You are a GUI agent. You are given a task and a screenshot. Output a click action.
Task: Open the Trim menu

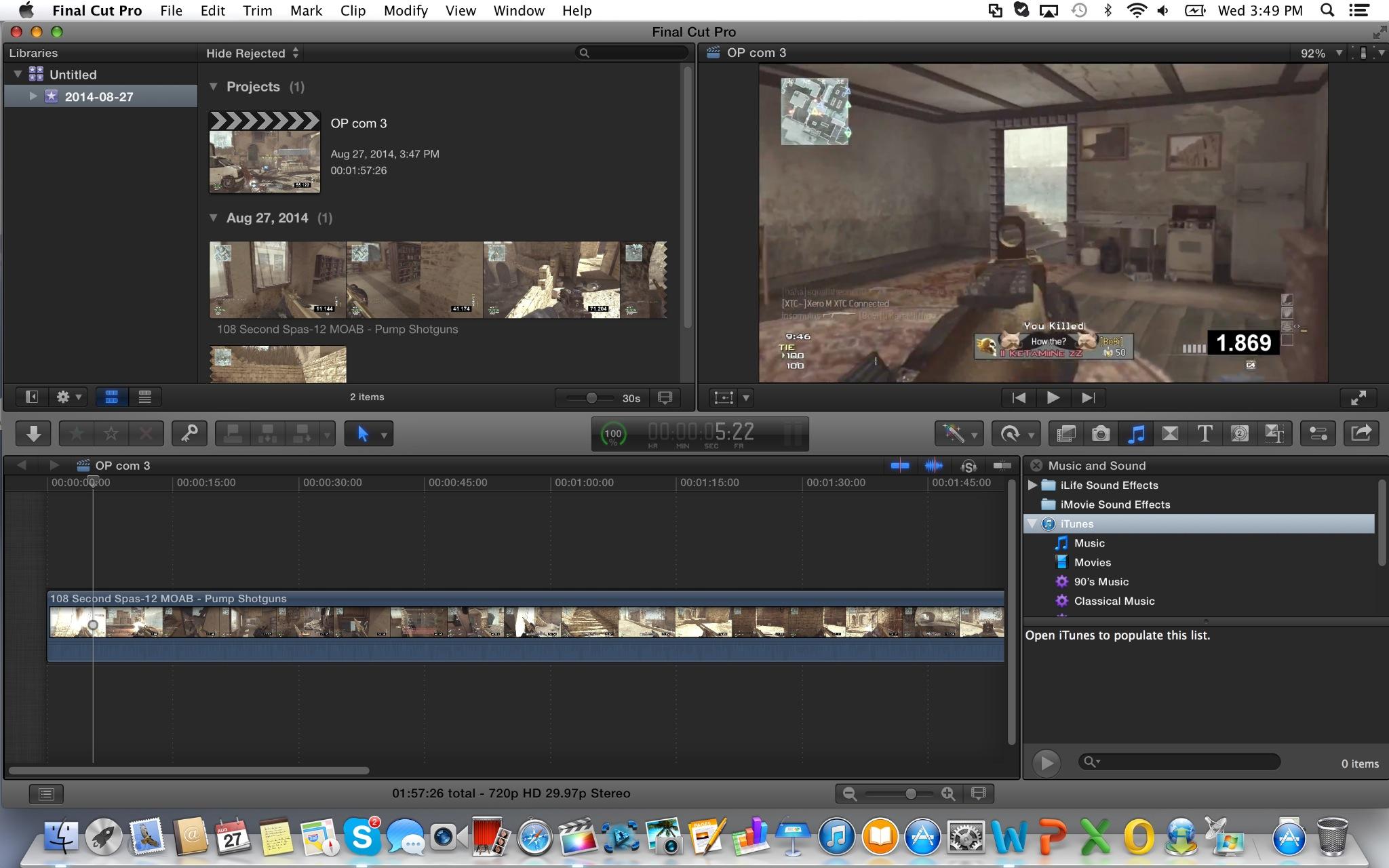coord(258,11)
